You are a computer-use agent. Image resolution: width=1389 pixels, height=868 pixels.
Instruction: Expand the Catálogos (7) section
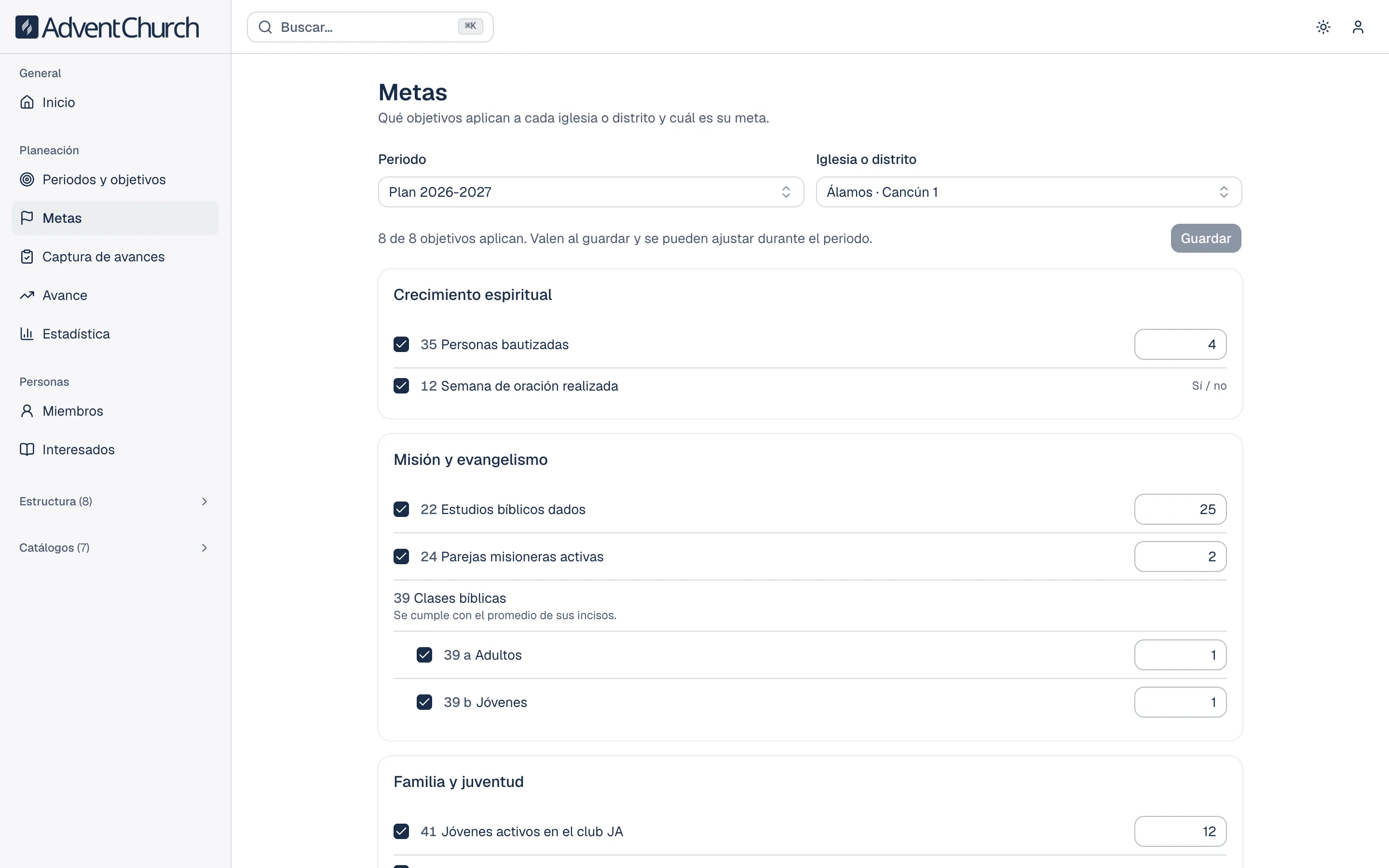point(115,548)
